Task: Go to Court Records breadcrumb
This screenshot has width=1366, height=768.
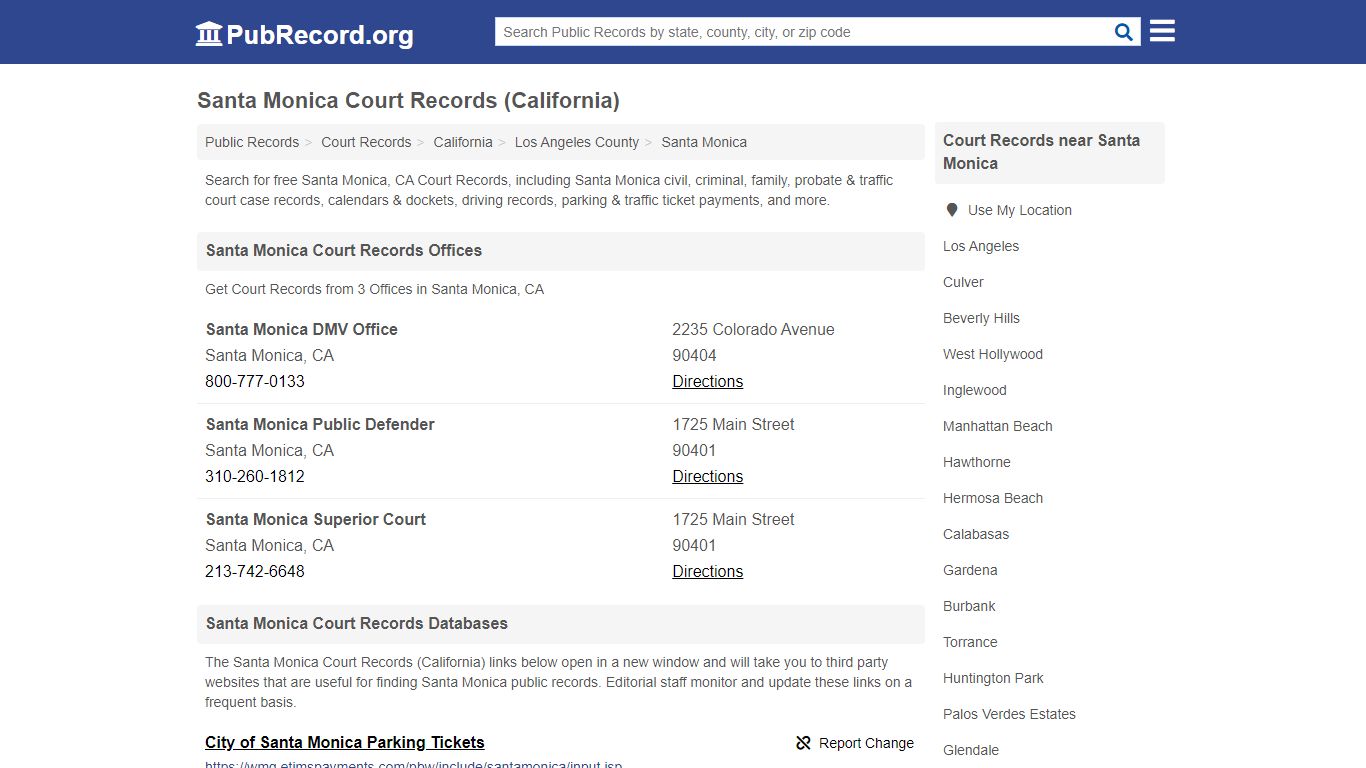Action: tap(366, 142)
